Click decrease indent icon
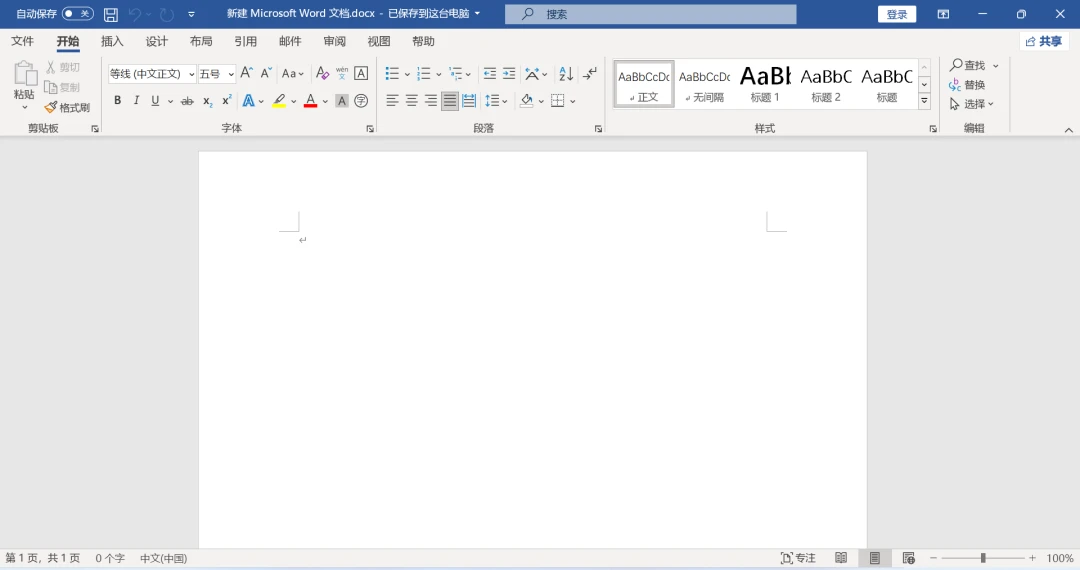This screenshot has height=570, width=1080. [490, 73]
